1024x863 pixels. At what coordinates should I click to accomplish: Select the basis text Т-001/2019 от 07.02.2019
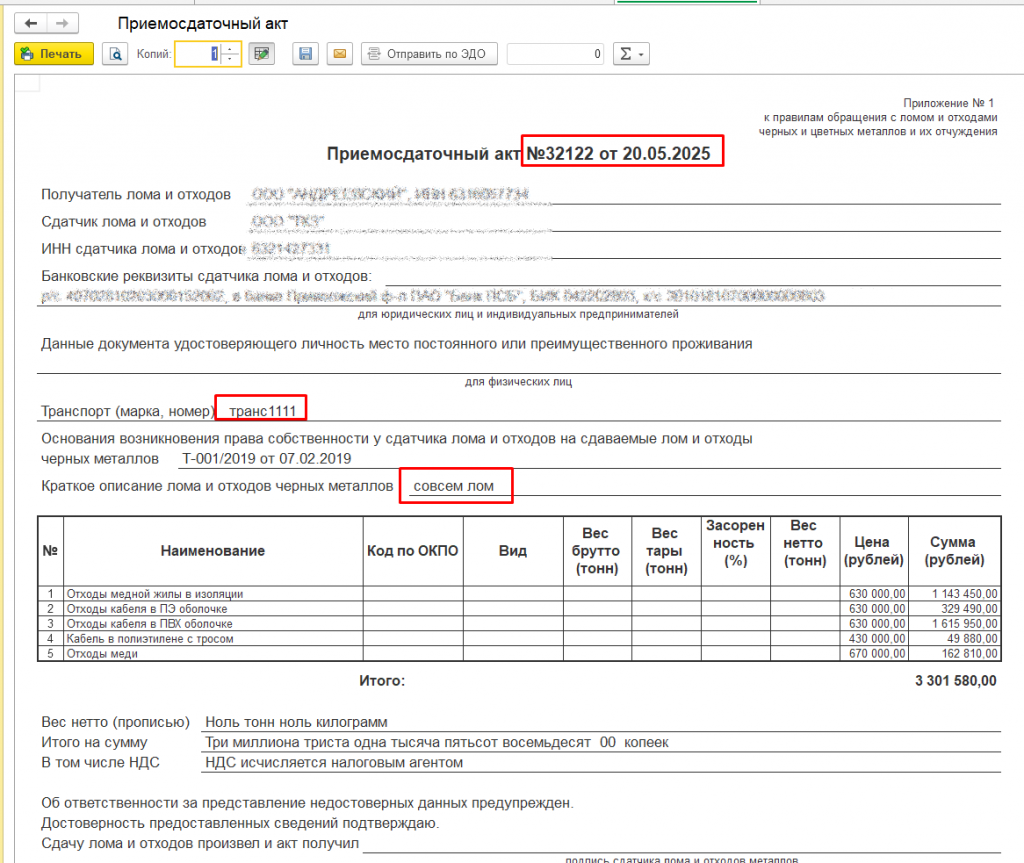coord(266,459)
